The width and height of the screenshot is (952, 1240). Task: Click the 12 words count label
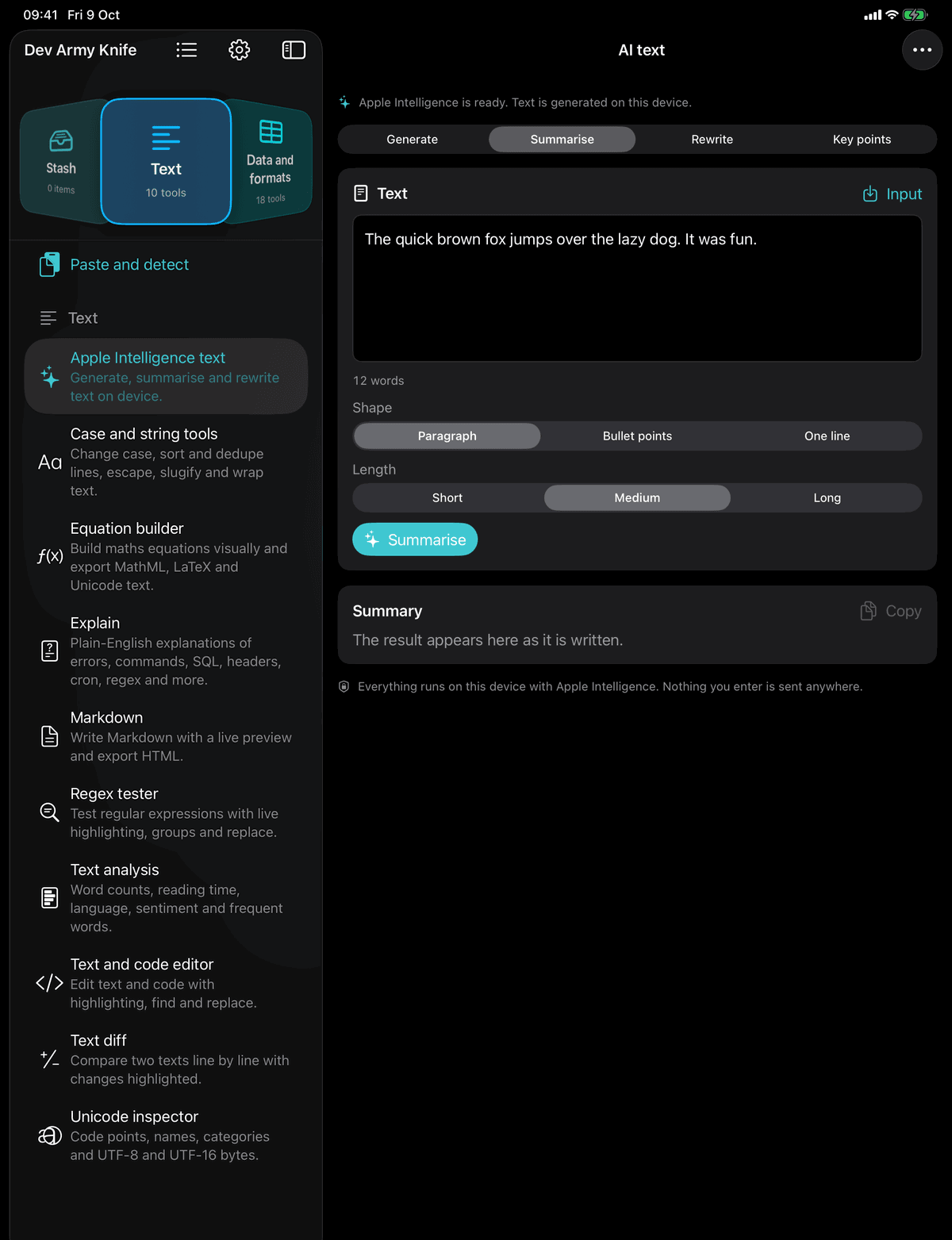tap(378, 381)
